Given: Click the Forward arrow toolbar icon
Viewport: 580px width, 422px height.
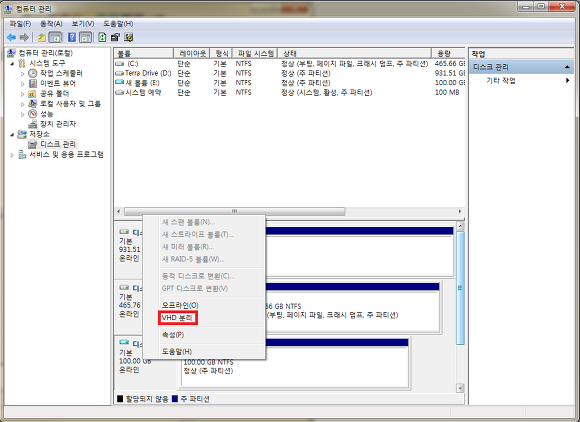Looking at the screenshot, I should [x=24, y=37].
